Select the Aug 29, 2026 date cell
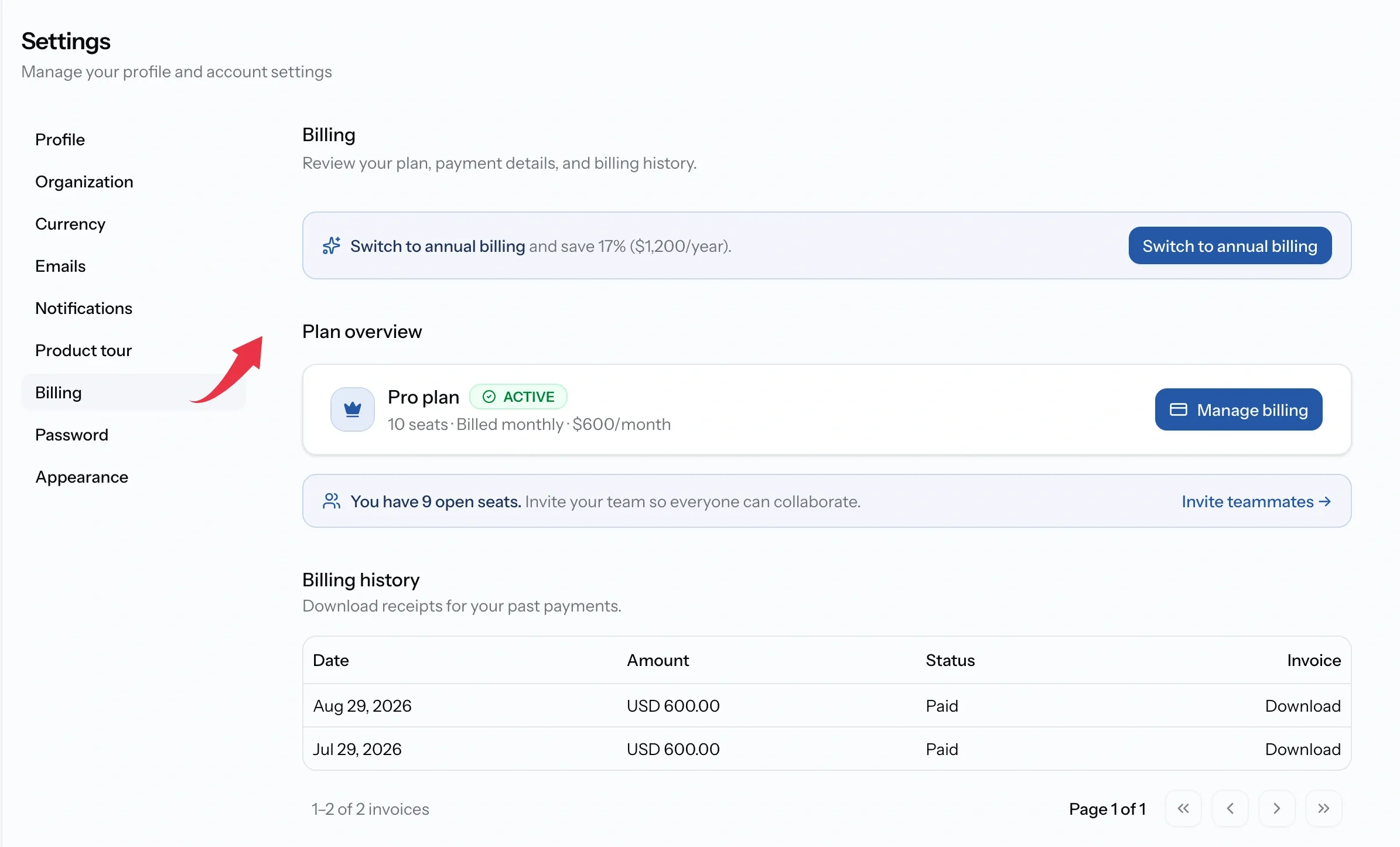Viewport: 1400px width, 847px height. (x=362, y=706)
